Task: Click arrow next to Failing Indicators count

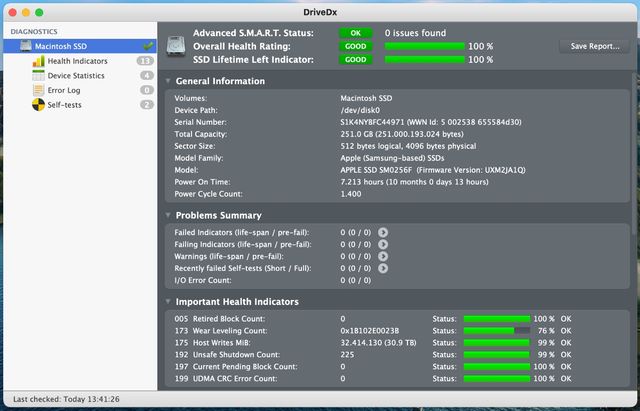Action: (x=383, y=244)
